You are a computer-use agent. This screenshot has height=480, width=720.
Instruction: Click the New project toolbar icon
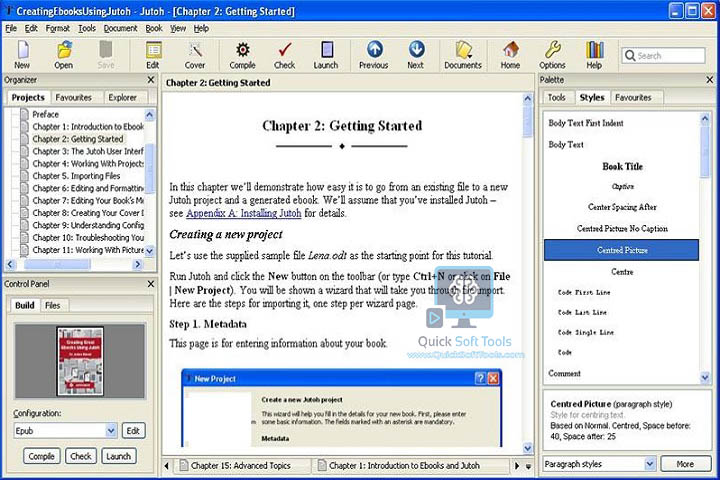click(x=22, y=55)
